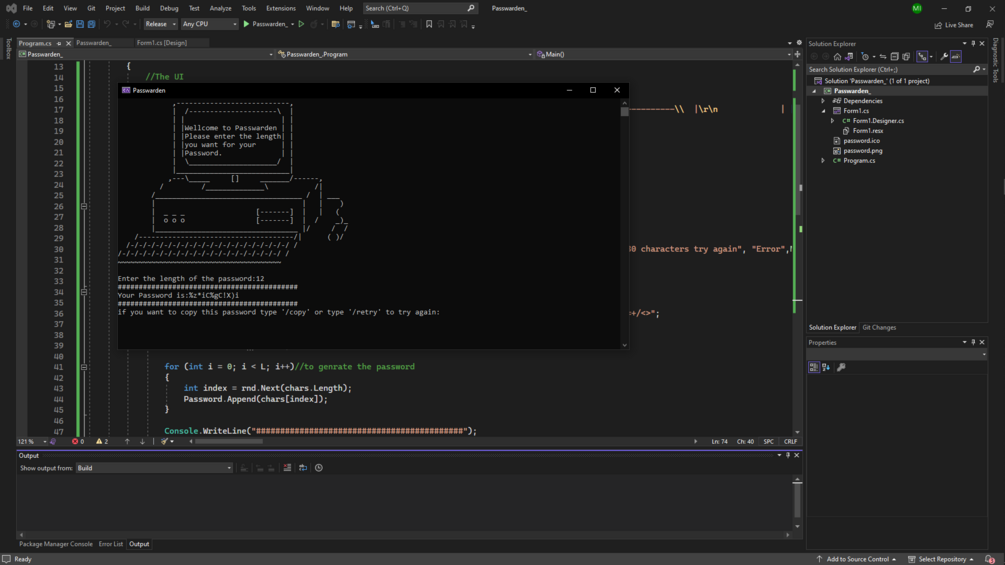Click the Solution Explorer search magnifier icon
The height and width of the screenshot is (565, 1005).
tap(976, 69)
